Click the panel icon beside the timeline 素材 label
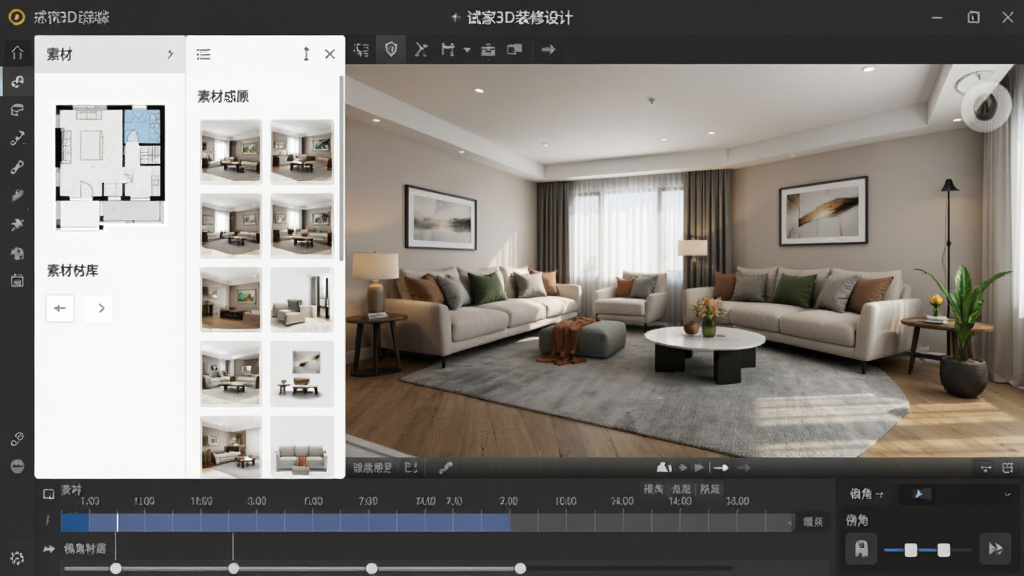 pyautogui.click(x=48, y=494)
